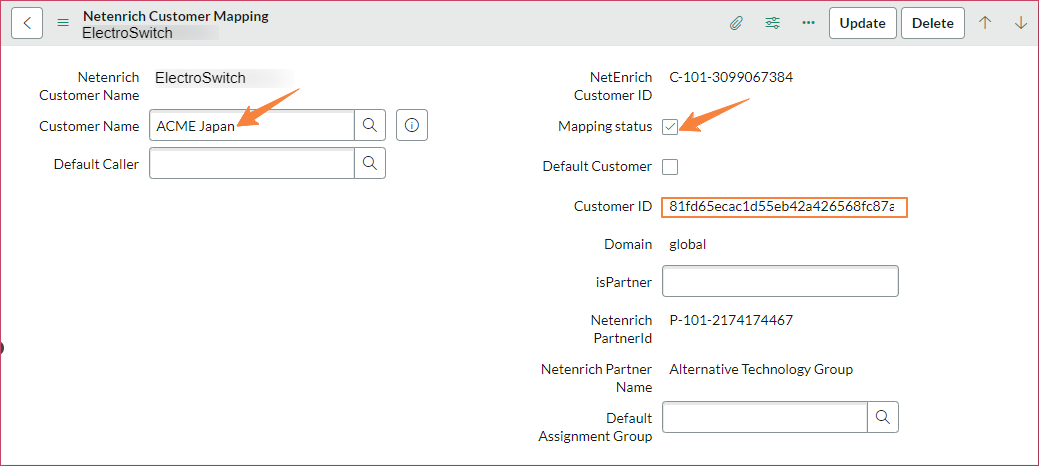Search Customer Name with lookup magnifier
Viewport: 1039px width, 466px height.
click(x=370, y=125)
